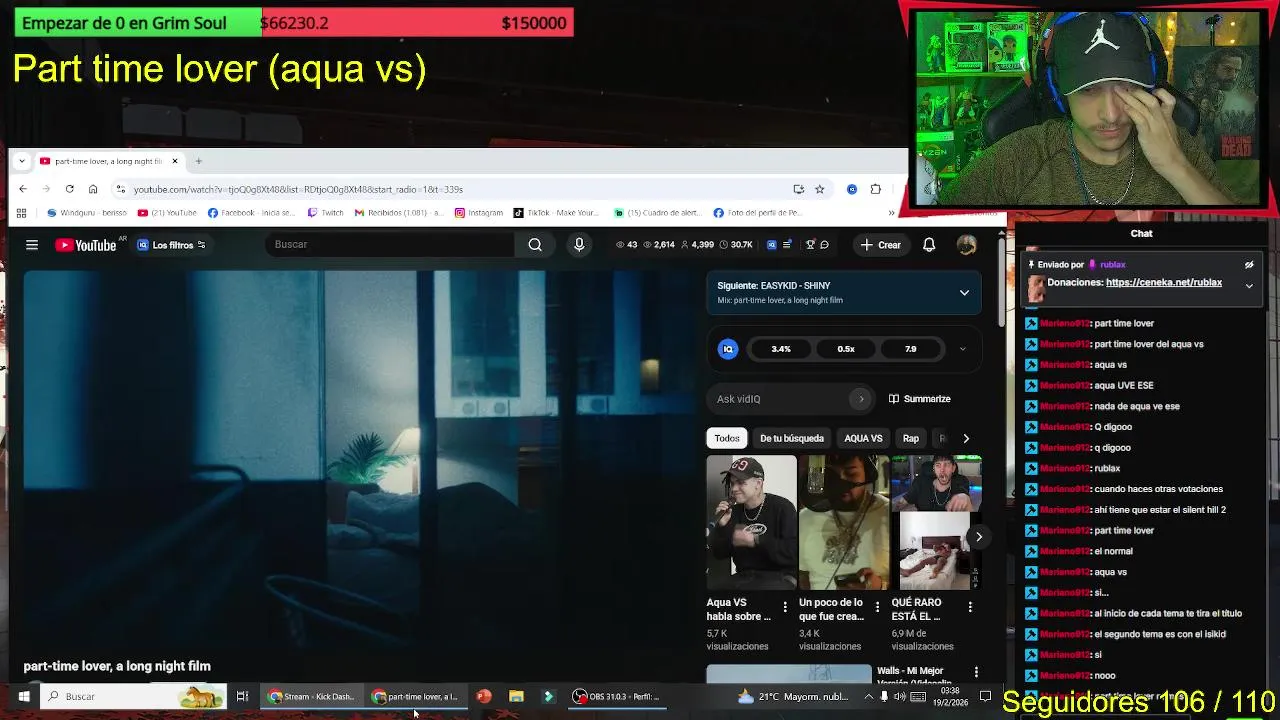Click the vidIQ 0.5x stat pill

[x=846, y=349]
